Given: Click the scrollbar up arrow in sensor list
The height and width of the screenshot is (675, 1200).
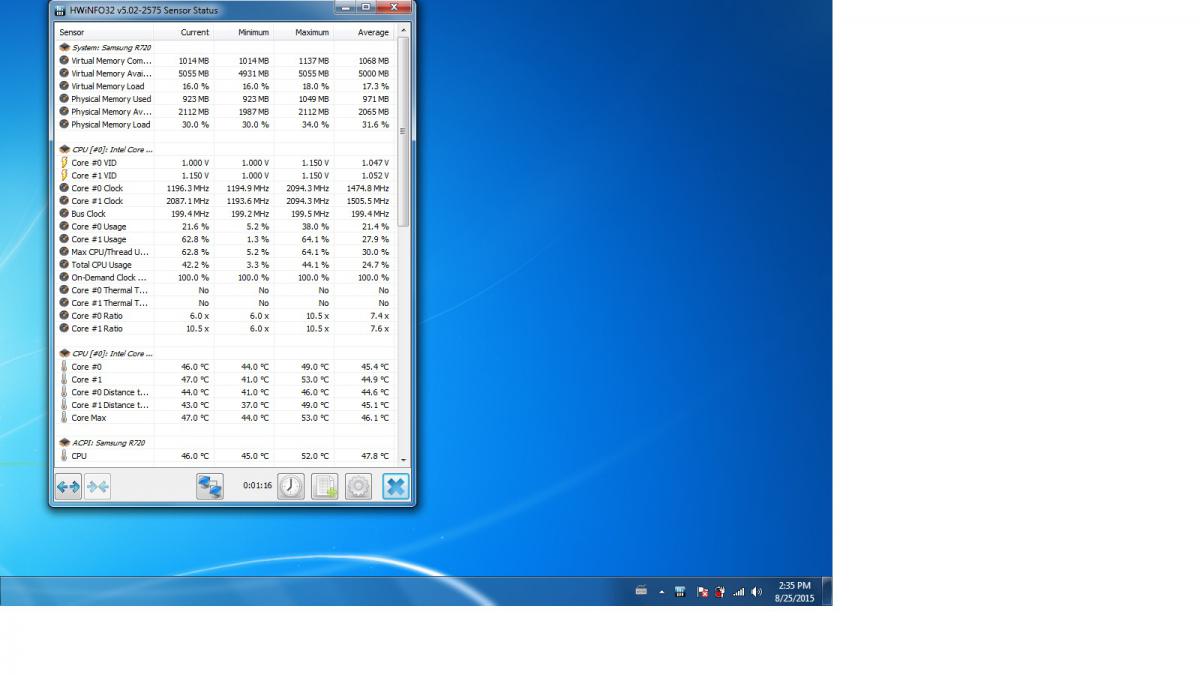Looking at the screenshot, I should 404,32.
